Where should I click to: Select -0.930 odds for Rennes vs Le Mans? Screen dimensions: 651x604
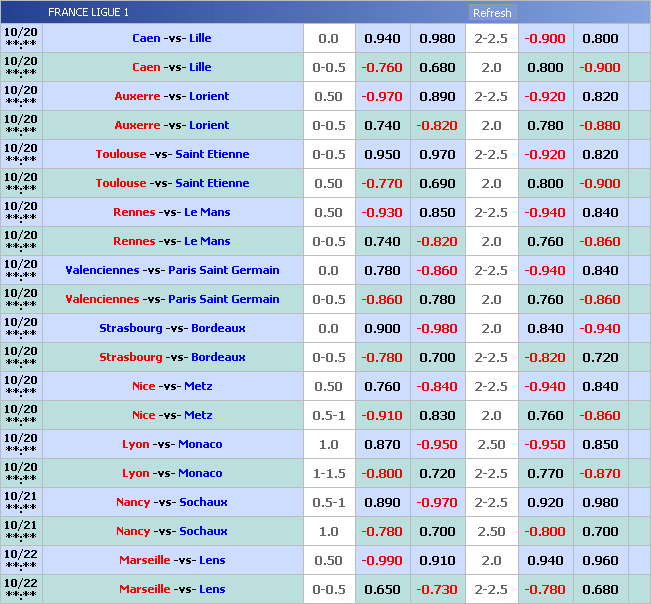click(x=382, y=213)
